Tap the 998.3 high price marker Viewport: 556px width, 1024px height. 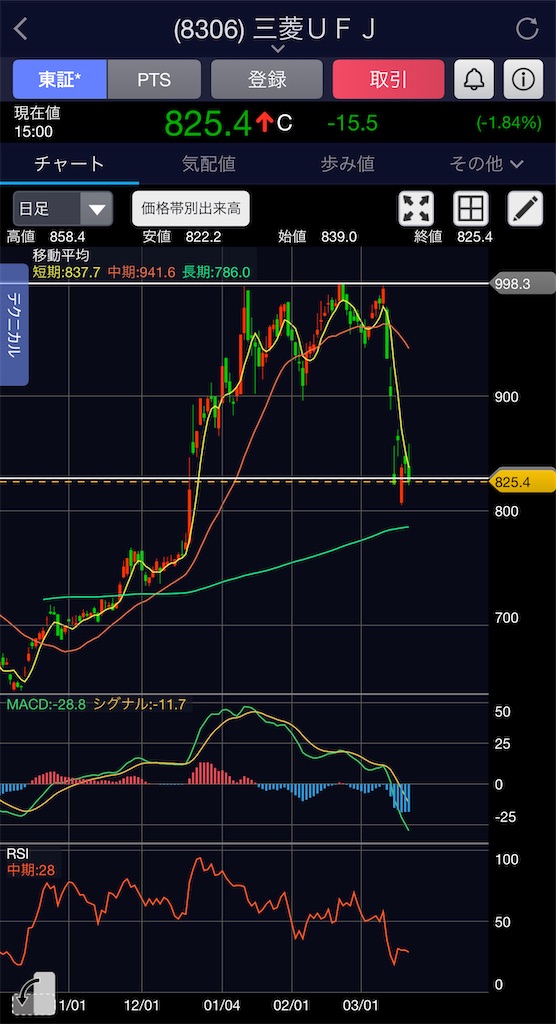pyautogui.click(x=525, y=285)
